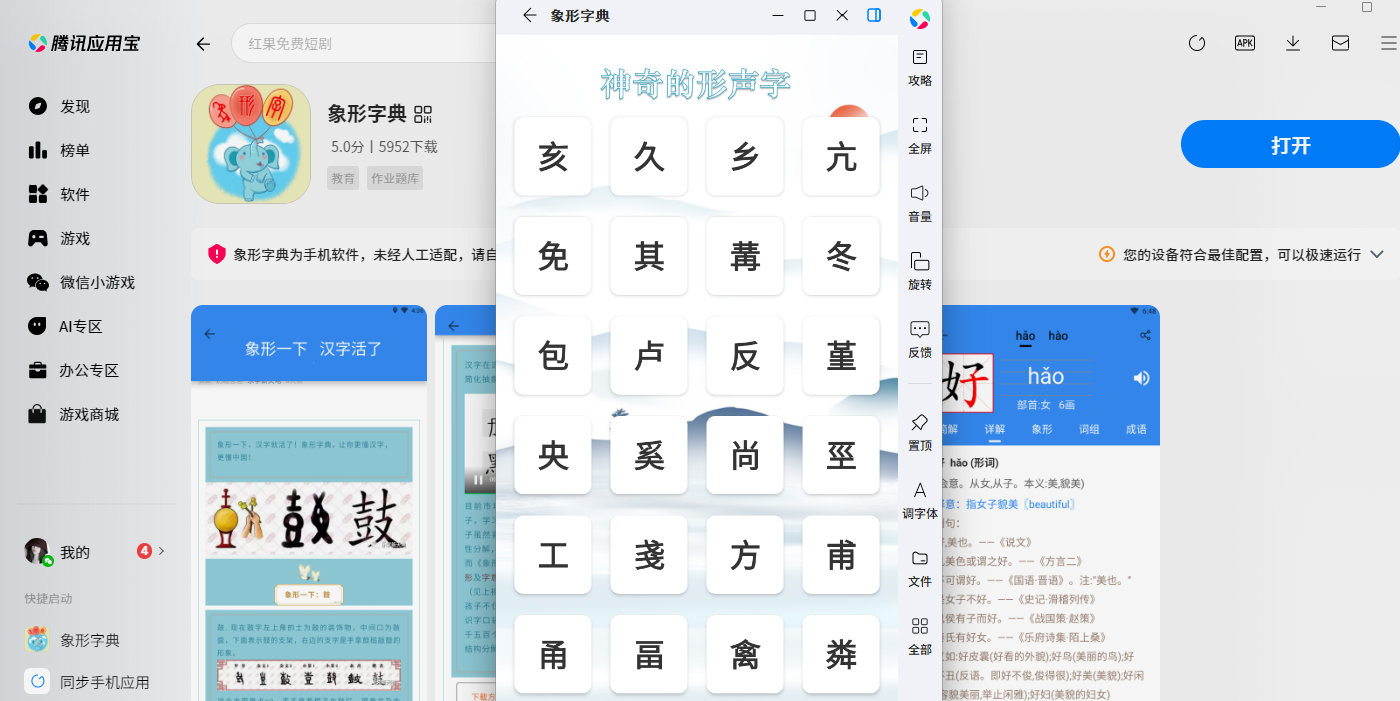1400x701 pixels.
Task: Click the blue 打开 button
Action: pyautogui.click(x=1290, y=145)
